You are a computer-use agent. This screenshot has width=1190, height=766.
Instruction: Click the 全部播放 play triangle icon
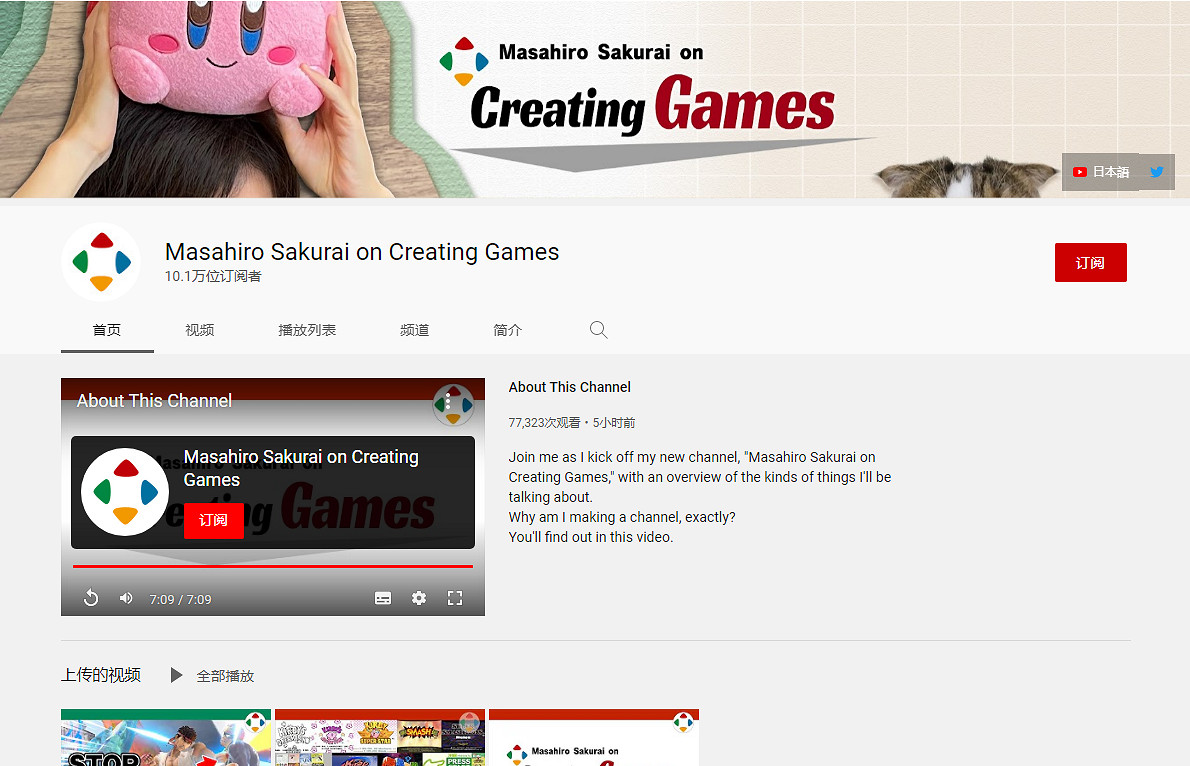point(177,675)
